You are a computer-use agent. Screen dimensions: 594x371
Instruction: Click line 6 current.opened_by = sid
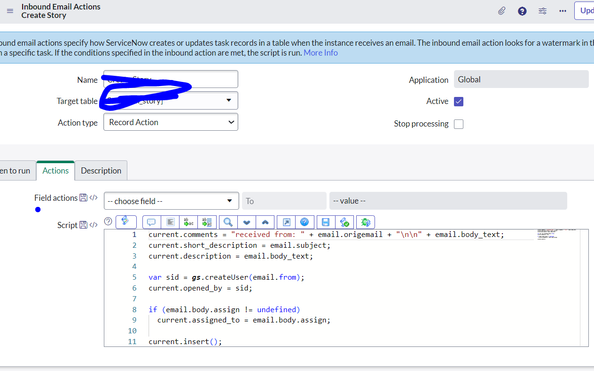(200, 288)
